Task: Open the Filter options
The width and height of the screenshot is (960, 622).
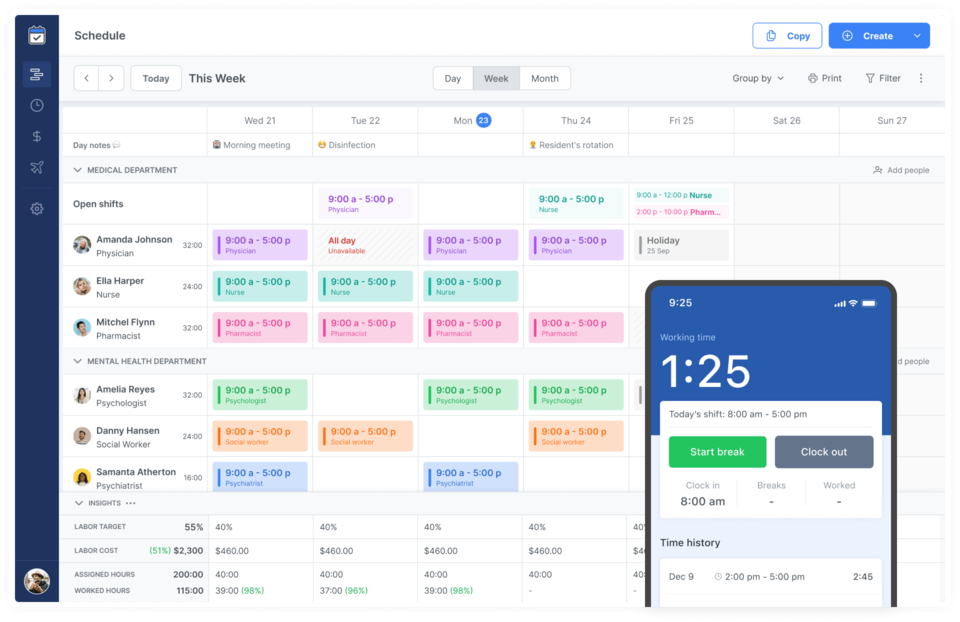Action: point(881,78)
